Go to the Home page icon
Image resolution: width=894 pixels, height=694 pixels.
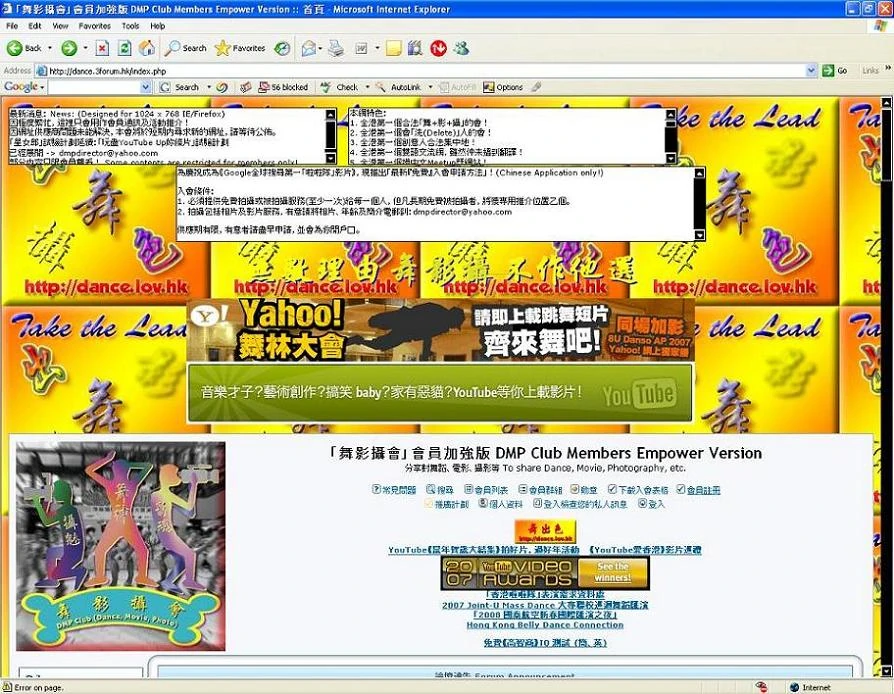[x=147, y=48]
